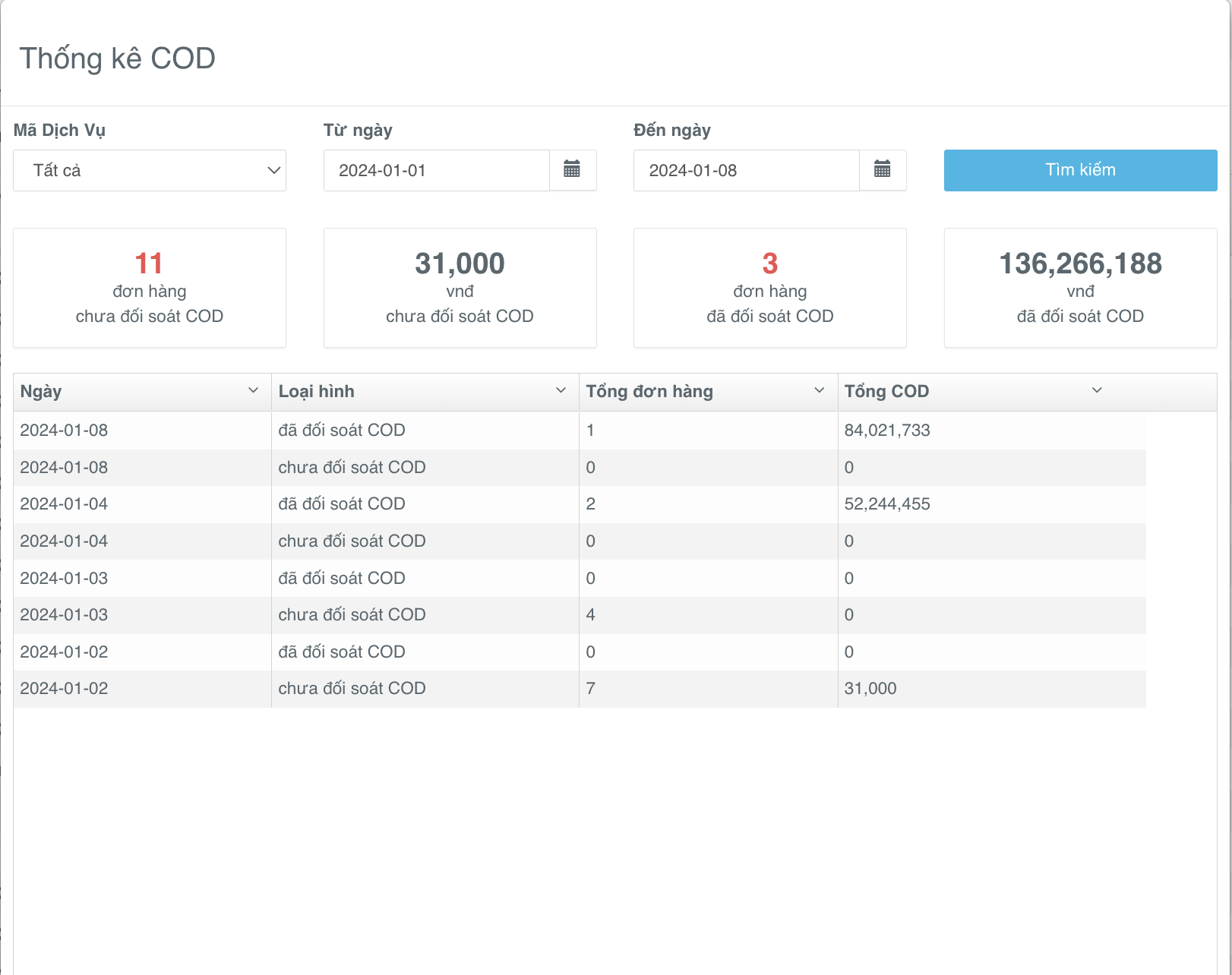This screenshot has width=1232, height=975.
Task: Select the 2024-01-04 chưa đối soát COD row date
Action: click(x=64, y=541)
